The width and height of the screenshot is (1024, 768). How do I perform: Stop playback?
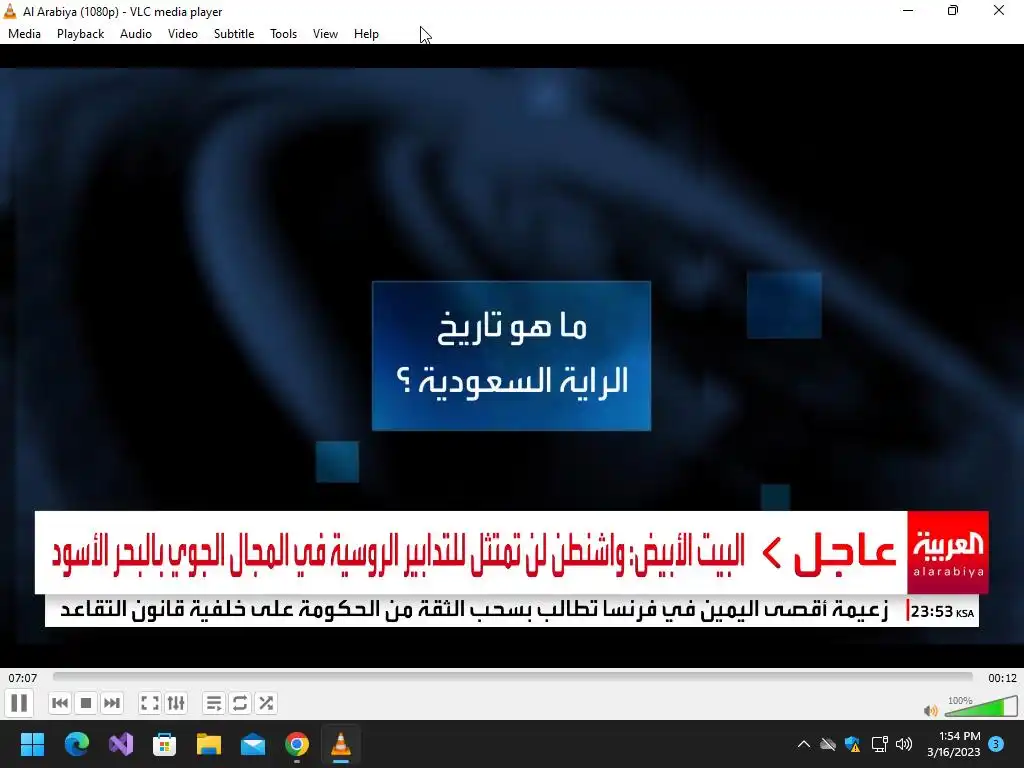click(86, 703)
